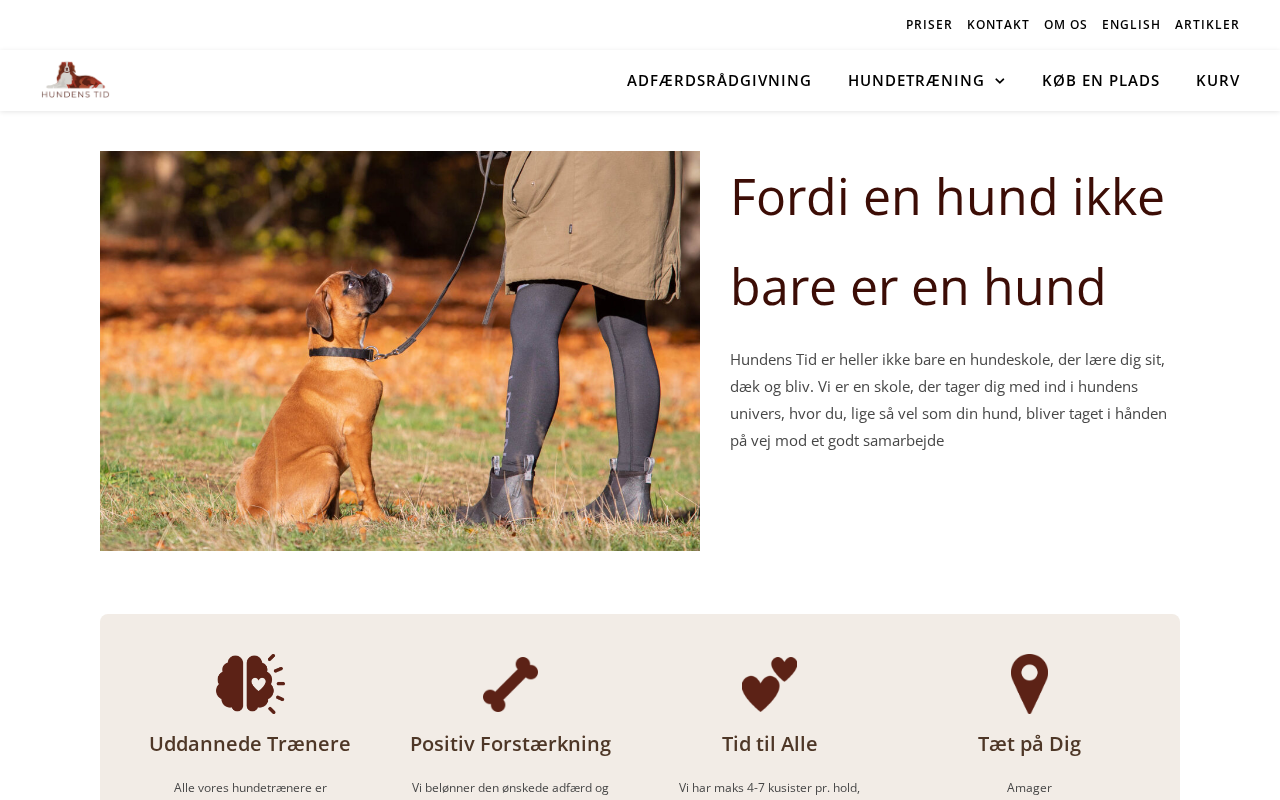
Task: Click the Tæt på Dig heading
Action: click(x=1030, y=744)
